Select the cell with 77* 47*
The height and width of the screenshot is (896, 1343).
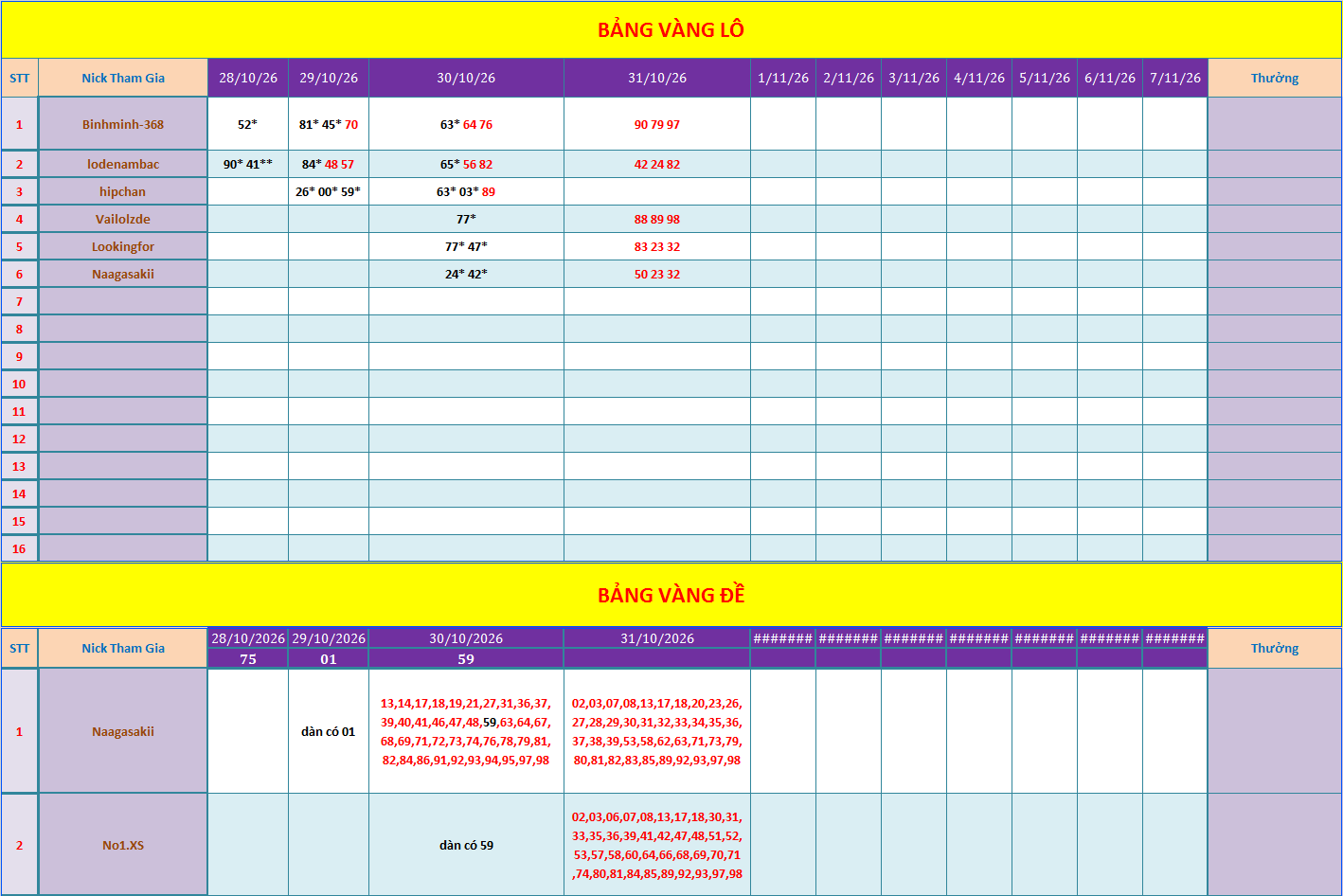[x=466, y=246]
